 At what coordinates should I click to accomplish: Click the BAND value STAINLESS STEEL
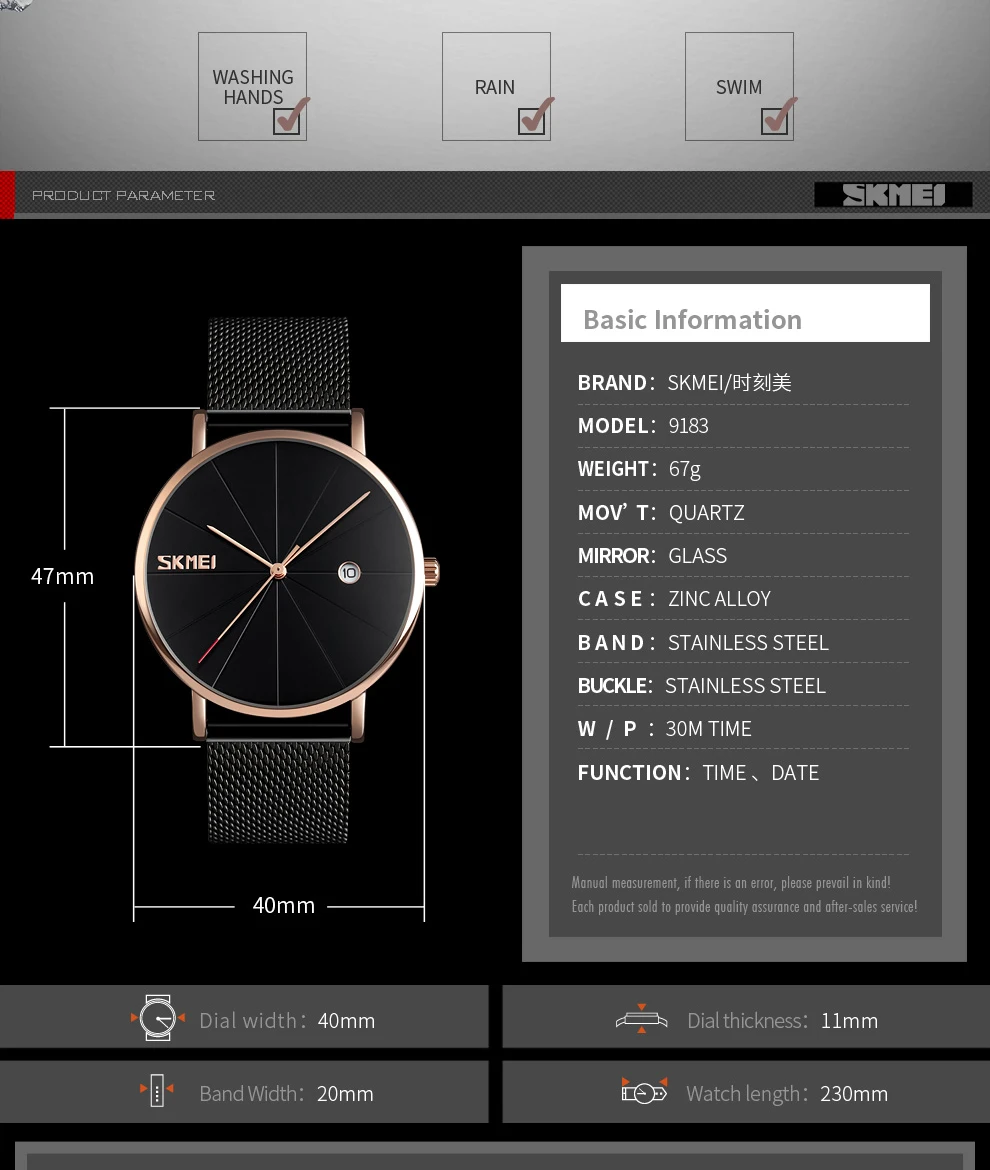click(748, 642)
